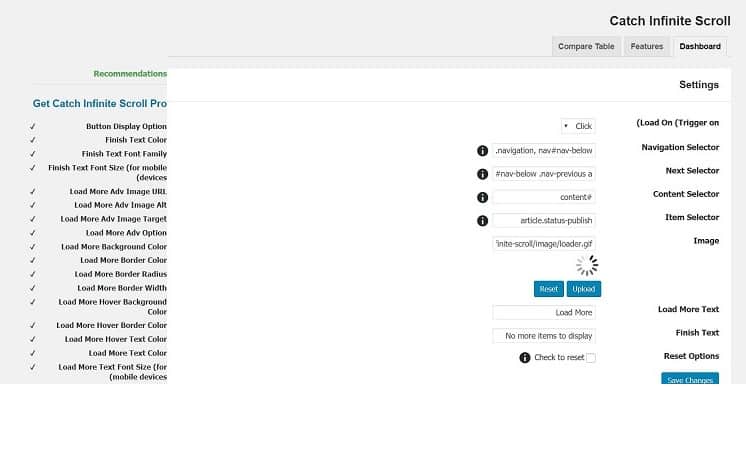This screenshot has width=746, height=450.
Task: Focus the Next Selector input field
Action: coord(544,174)
